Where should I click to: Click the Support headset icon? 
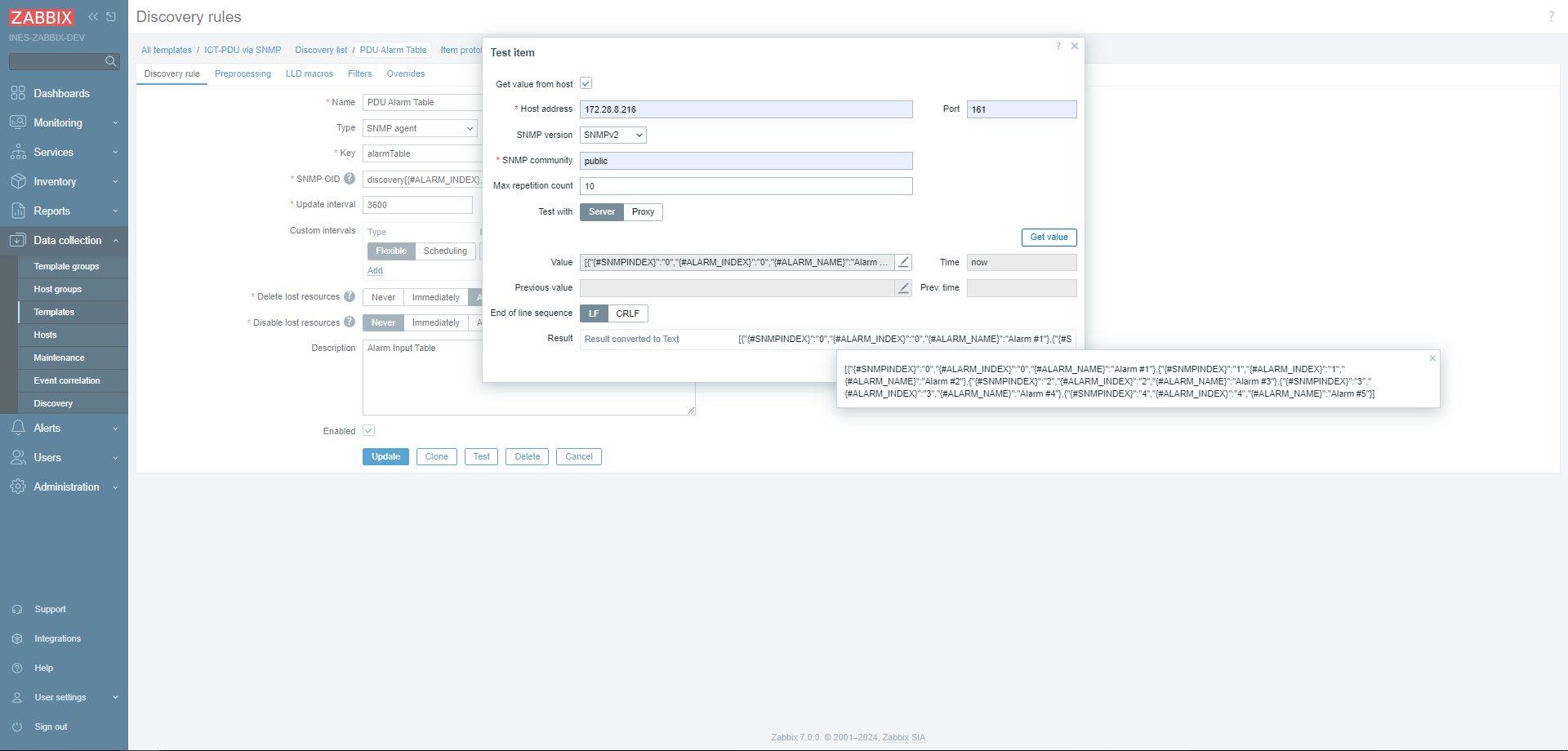17,609
